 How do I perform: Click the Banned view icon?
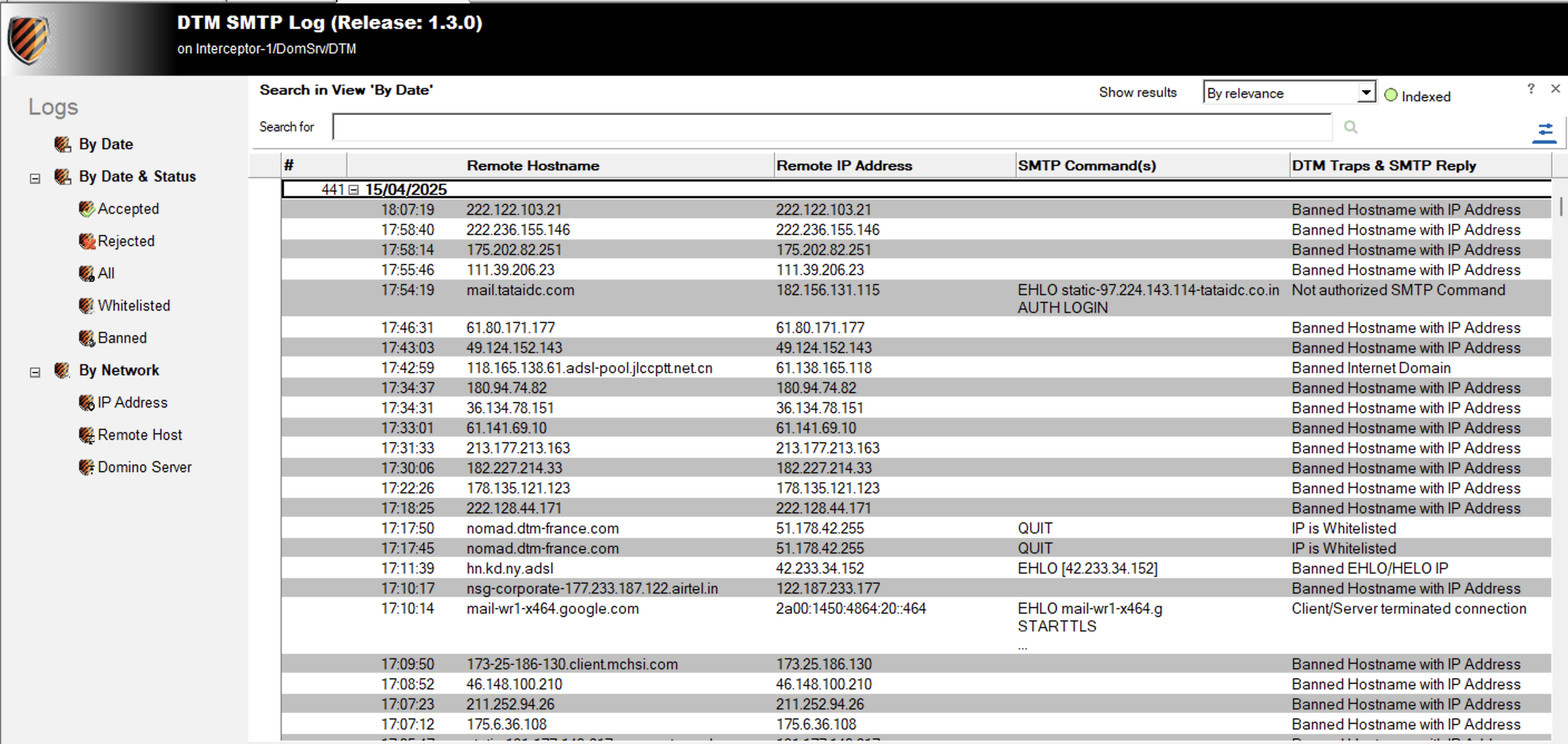86,338
